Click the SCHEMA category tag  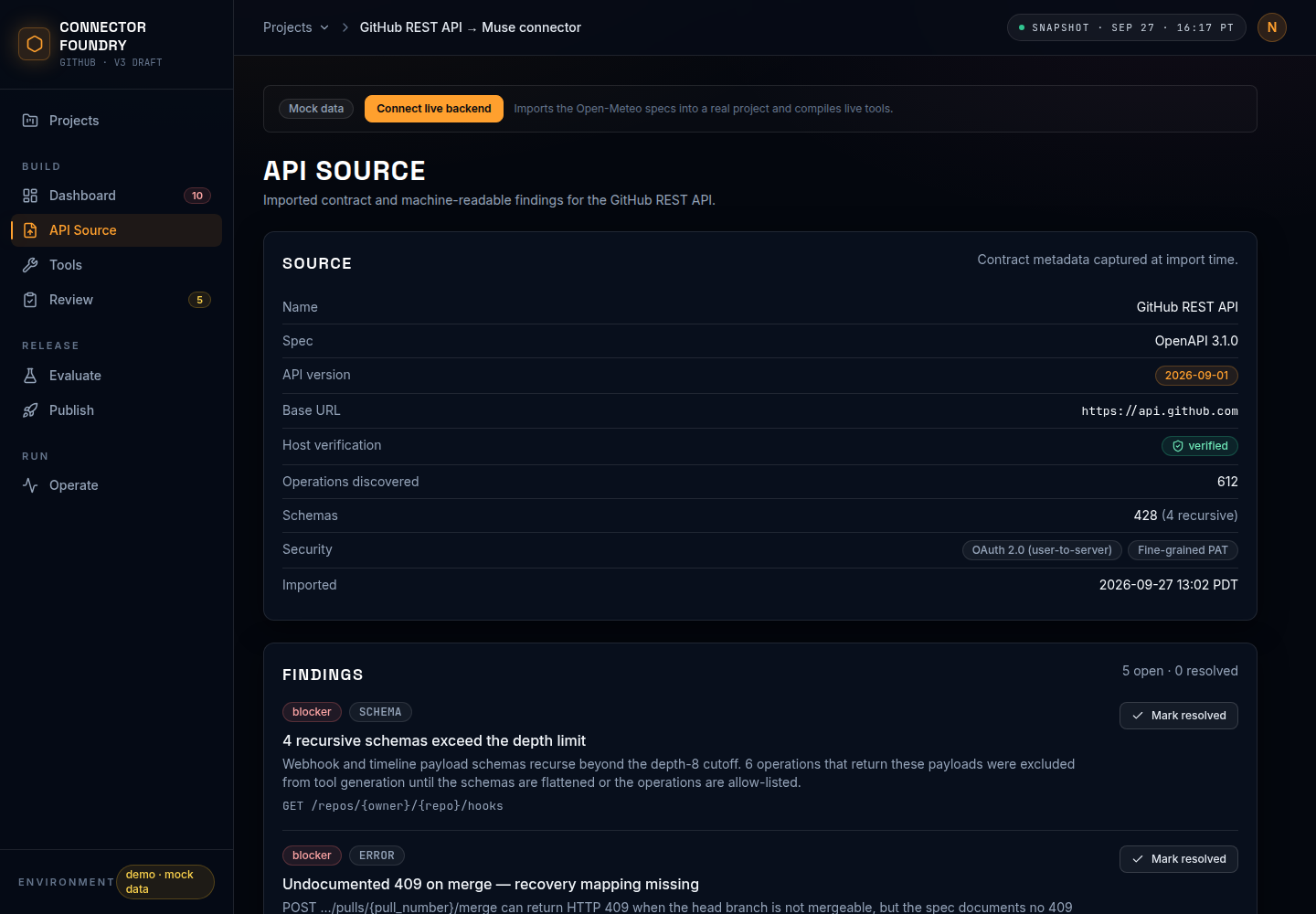pyautogui.click(x=380, y=712)
